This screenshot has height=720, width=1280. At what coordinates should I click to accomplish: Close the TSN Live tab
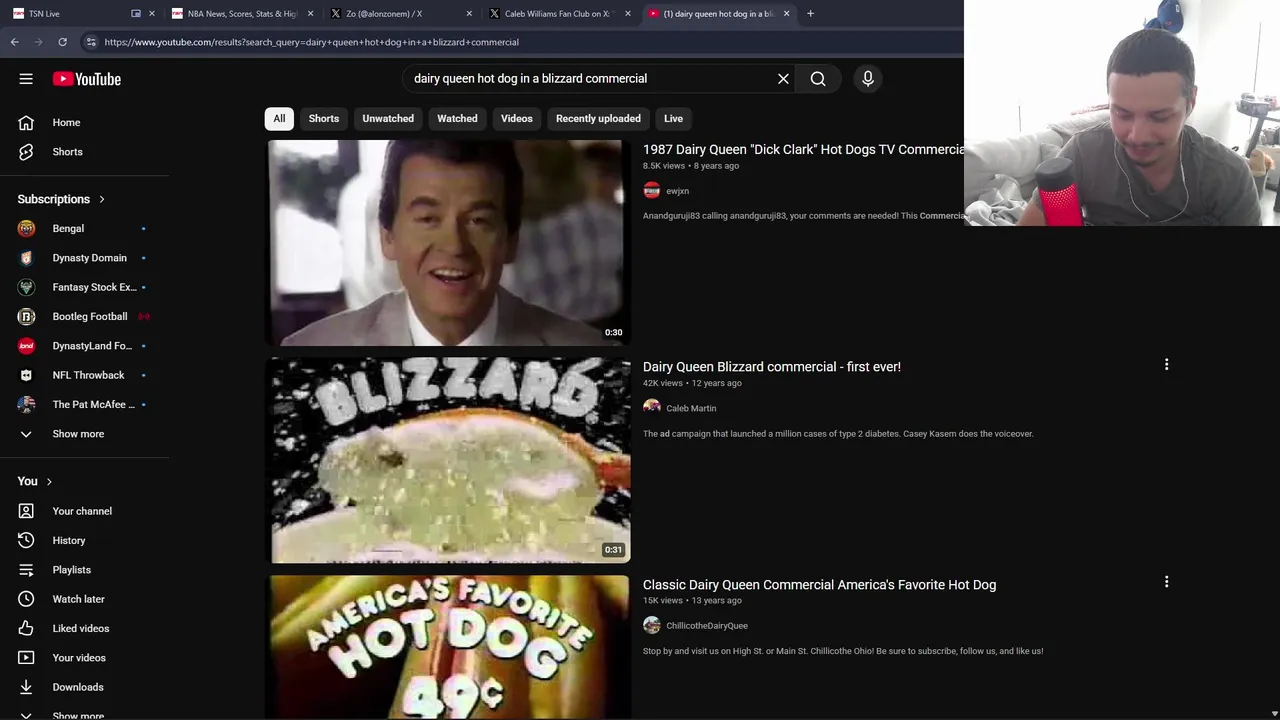152,14
